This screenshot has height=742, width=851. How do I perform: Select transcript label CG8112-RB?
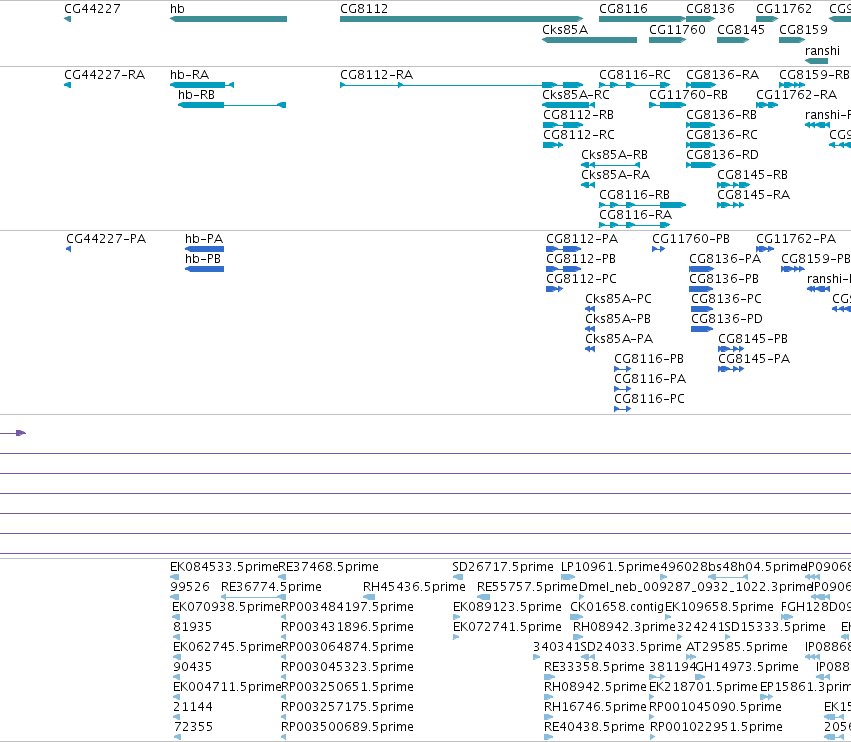pos(579,115)
